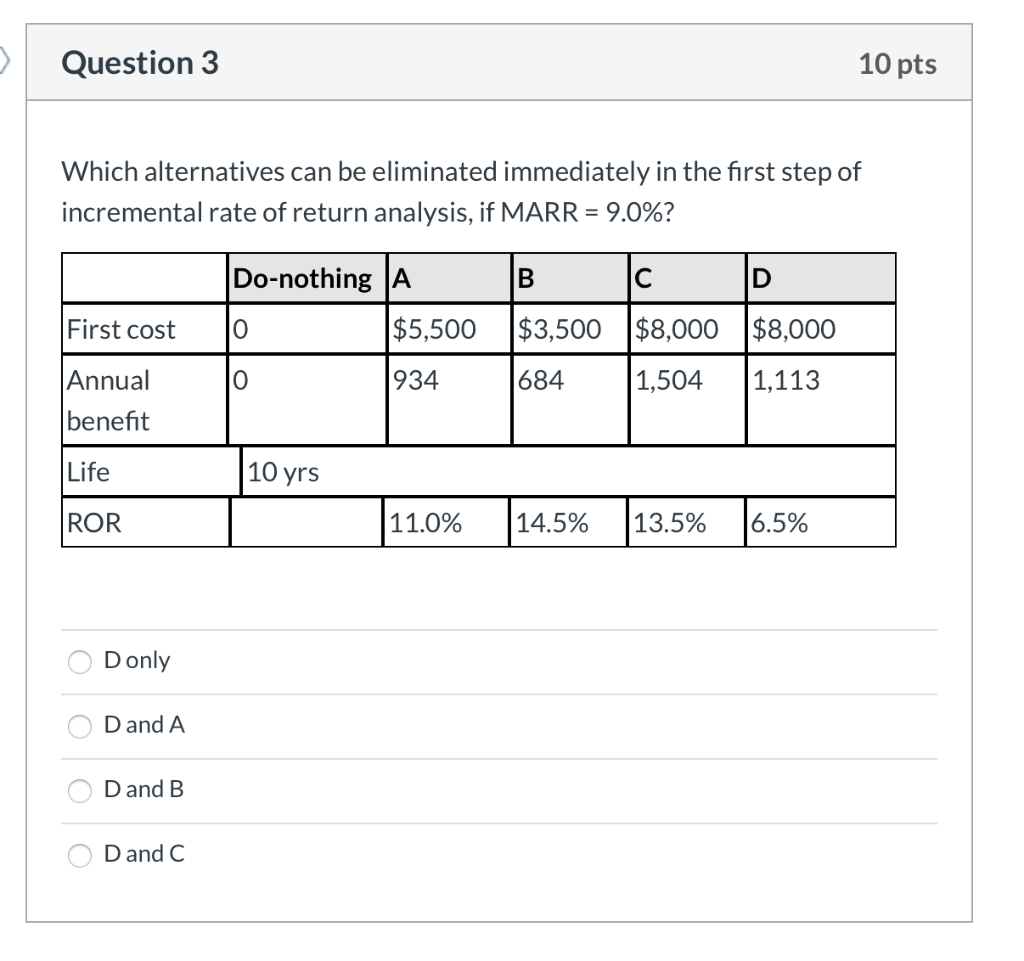Viewport: 1024px width, 961px height.
Task: Select the 'D and B' answer option
Action: [x=80, y=790]
